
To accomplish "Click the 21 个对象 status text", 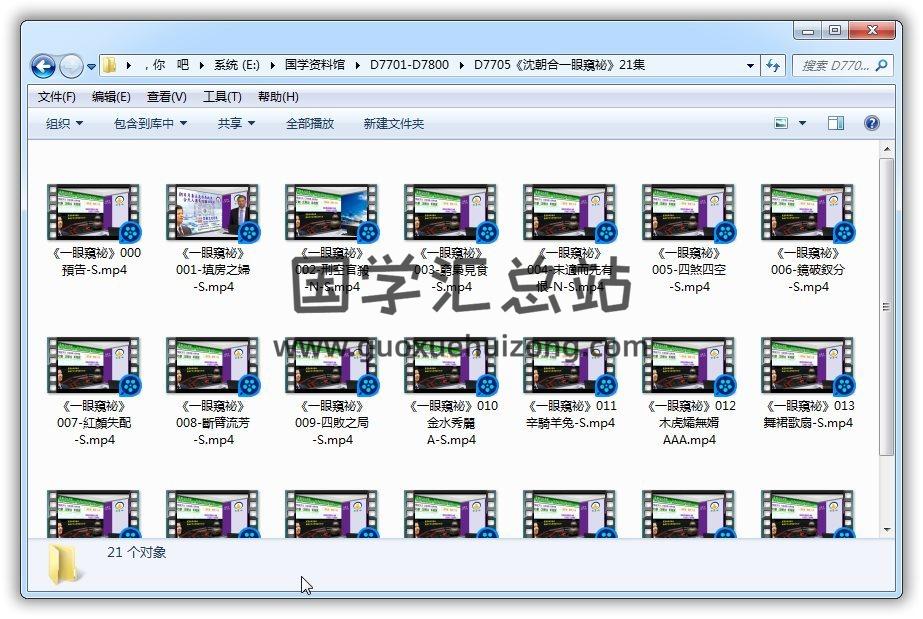I will [137, 552].
